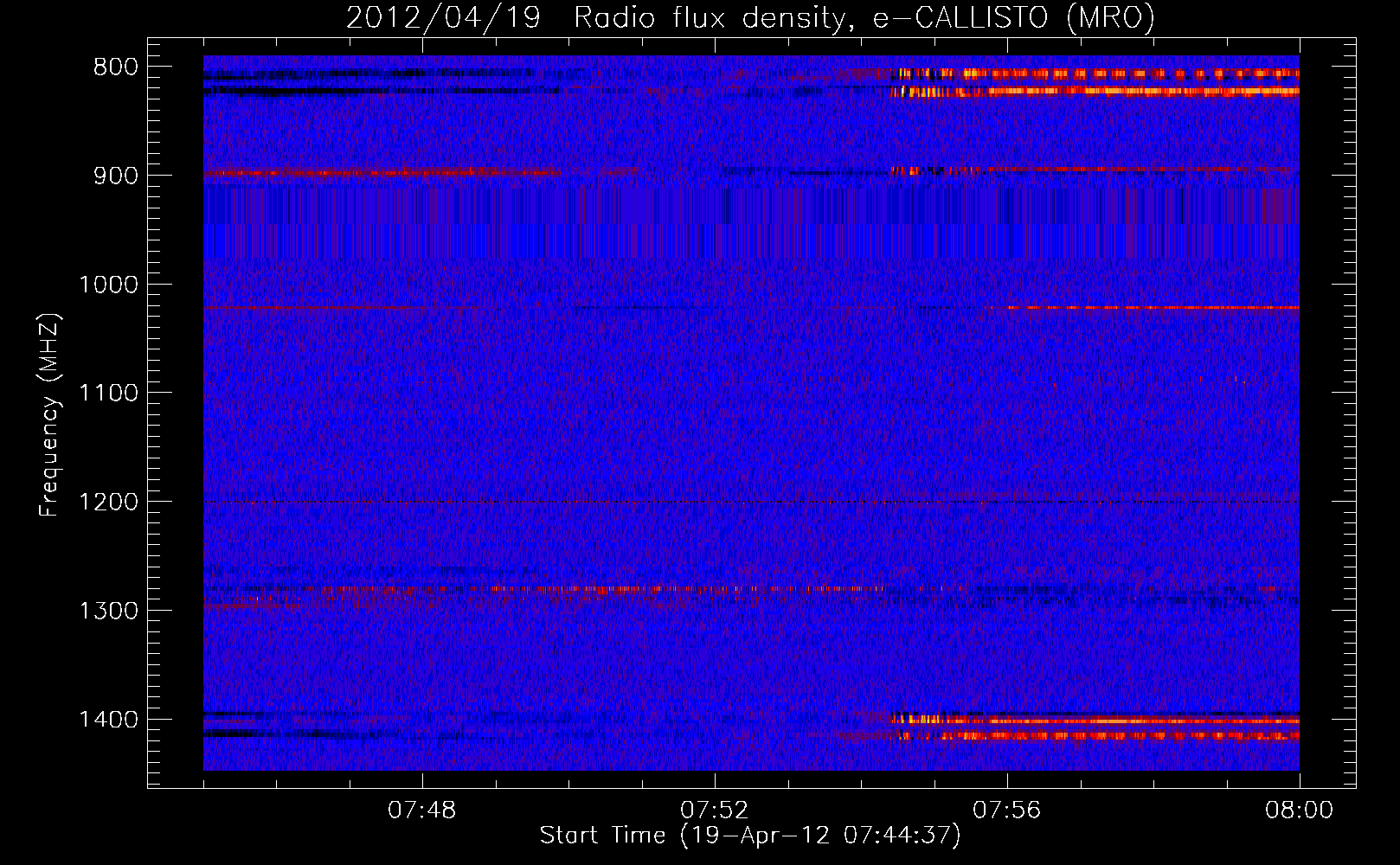Click the 1300 frequency tick label
This screenshot has height=865, width=1400.
click(108, 611)
